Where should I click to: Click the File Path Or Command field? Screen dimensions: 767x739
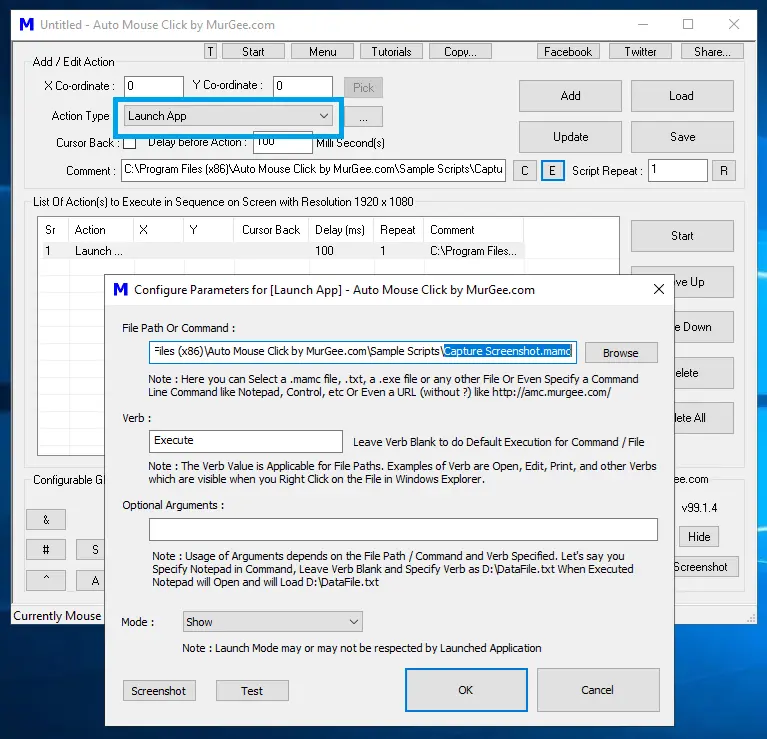point(362,352)
